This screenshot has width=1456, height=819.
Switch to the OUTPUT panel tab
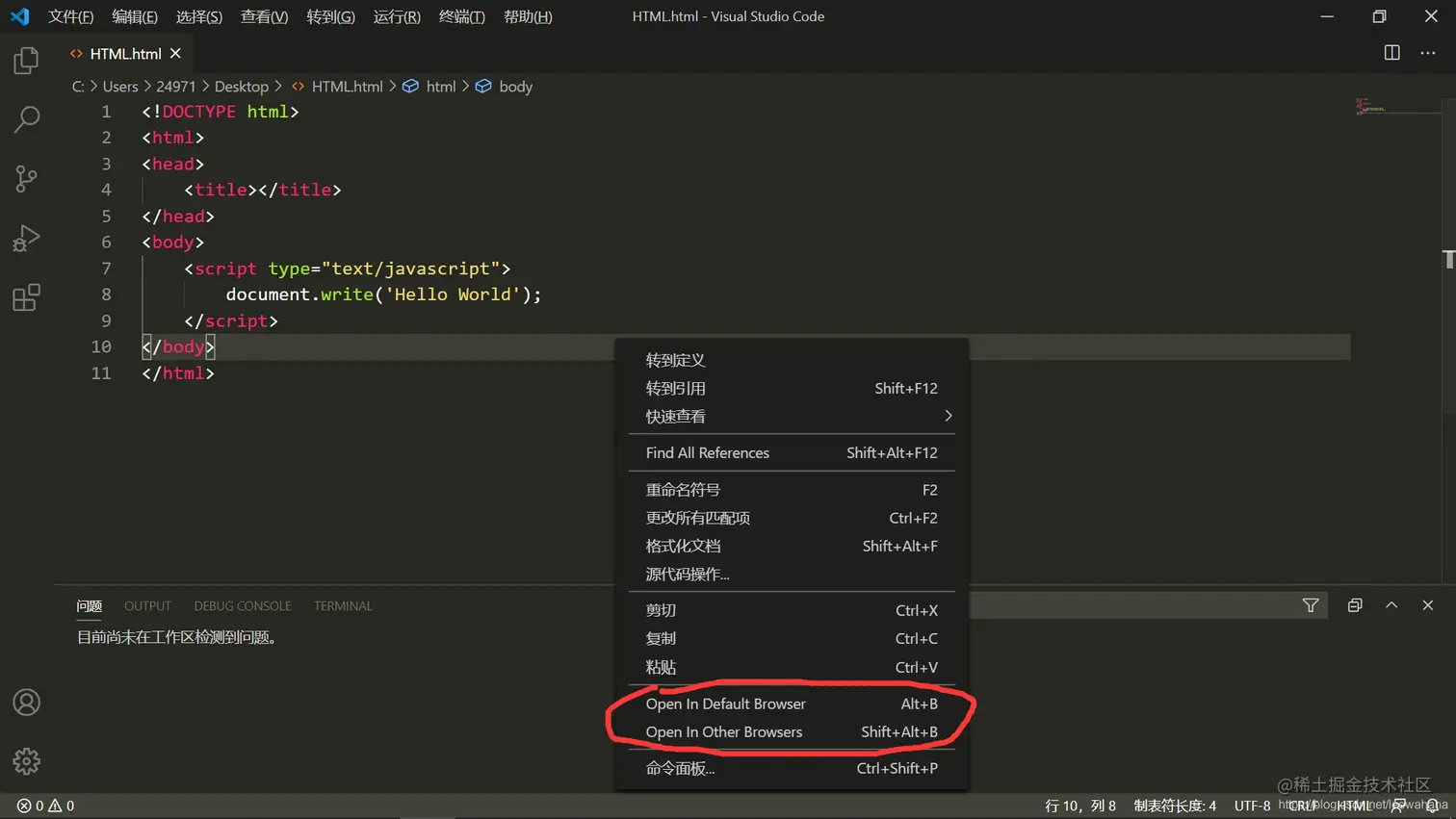coord(147,606)
